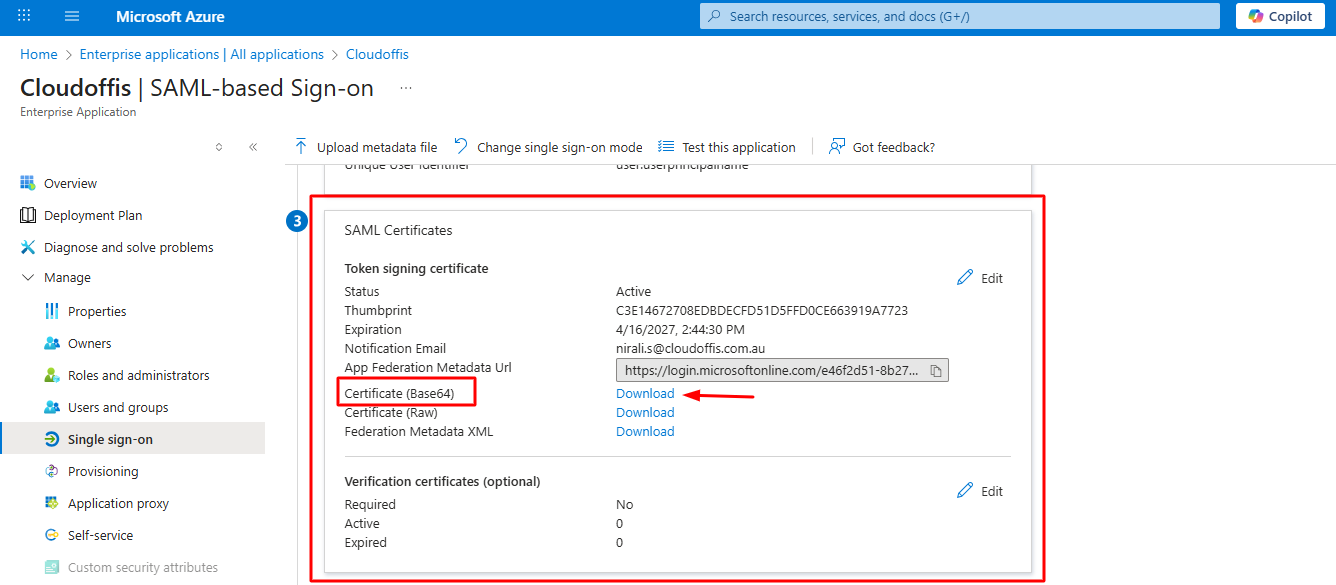
Task: Click the Copilot button
Action: pyautogui.click(x=1280, y=16)
